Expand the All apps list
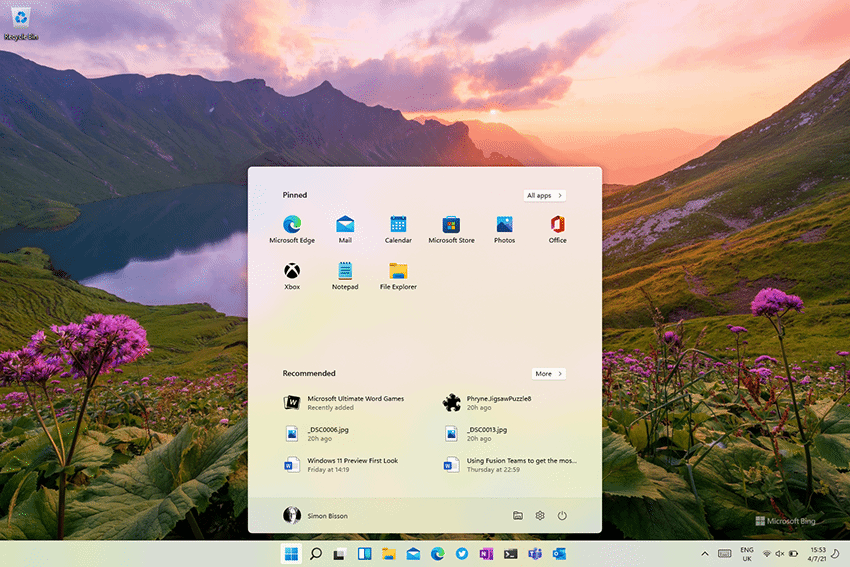This screenshot has width=850, height=567. tap(545, 196)
